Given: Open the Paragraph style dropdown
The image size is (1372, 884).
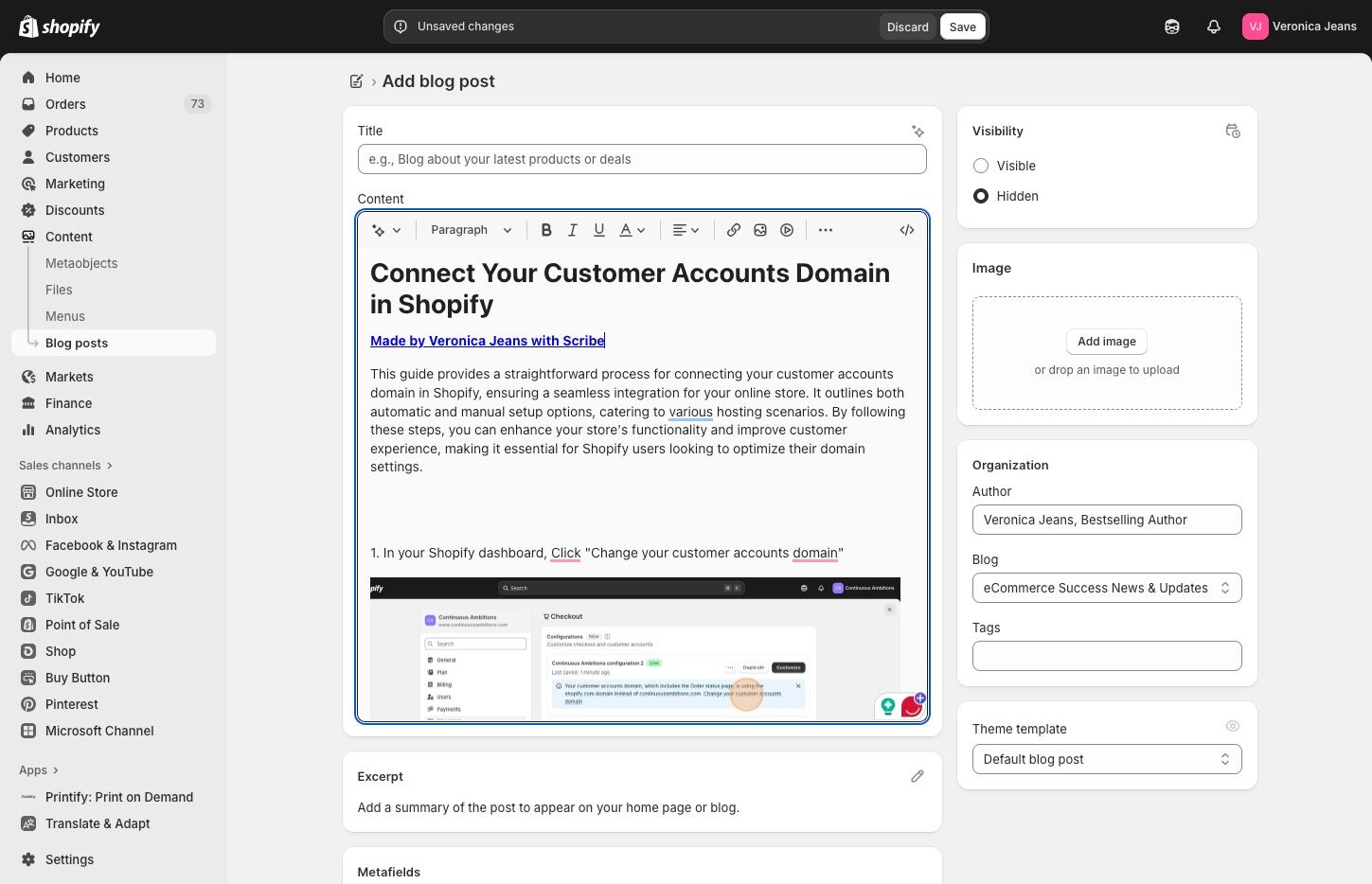Looking at the screenshot, I should pos(471,230).
